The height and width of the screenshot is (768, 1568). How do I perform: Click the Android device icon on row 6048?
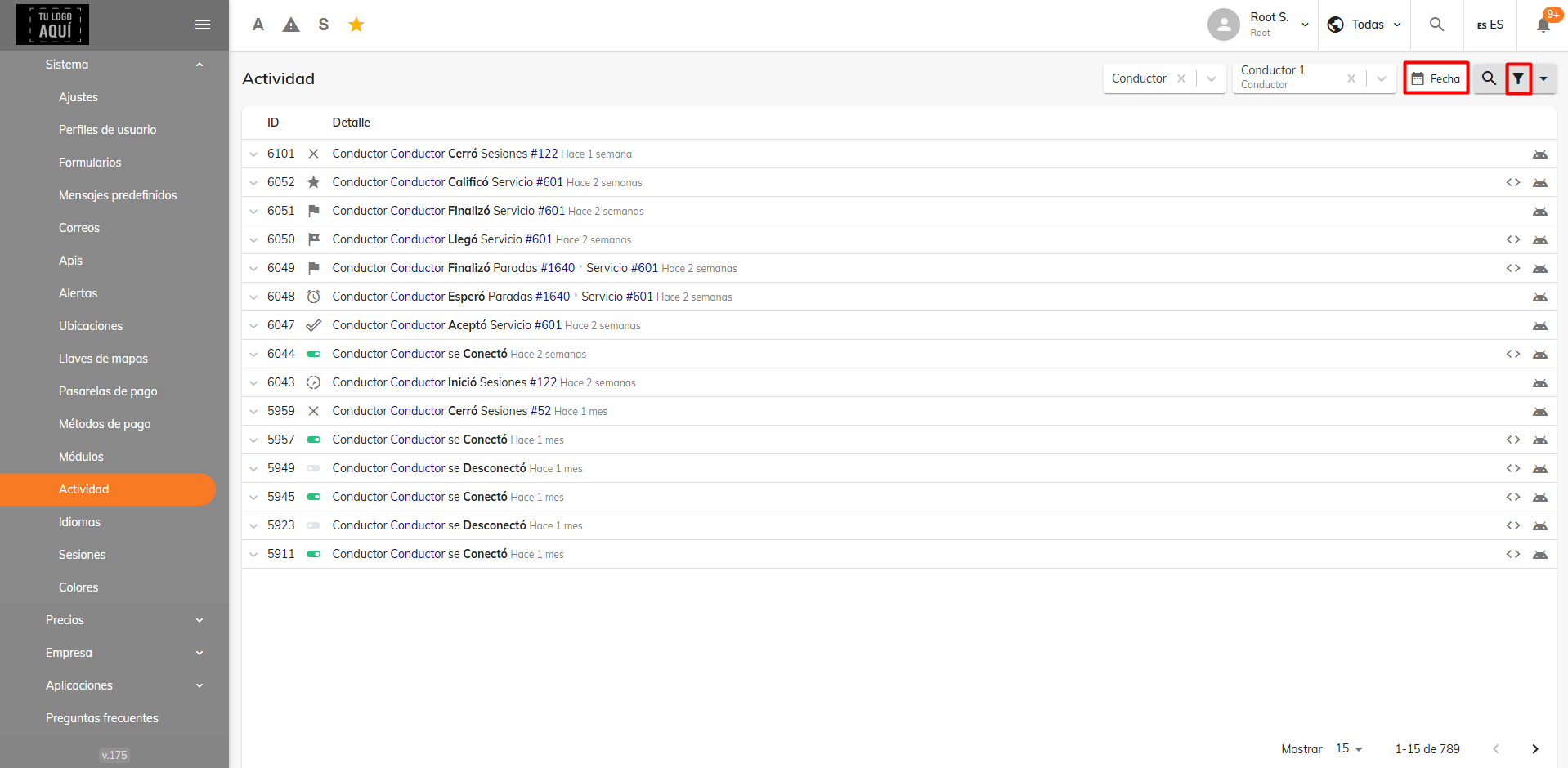click(x=1540, y=297)
